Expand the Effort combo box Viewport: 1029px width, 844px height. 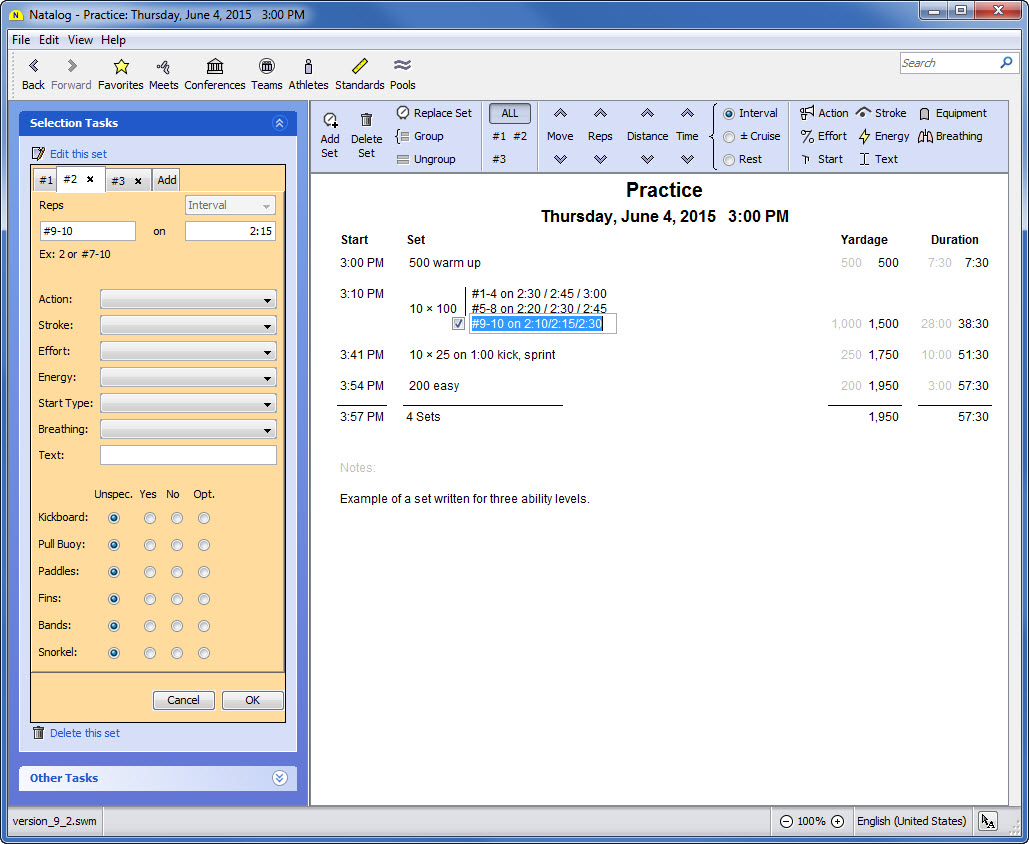click(188, 352)
